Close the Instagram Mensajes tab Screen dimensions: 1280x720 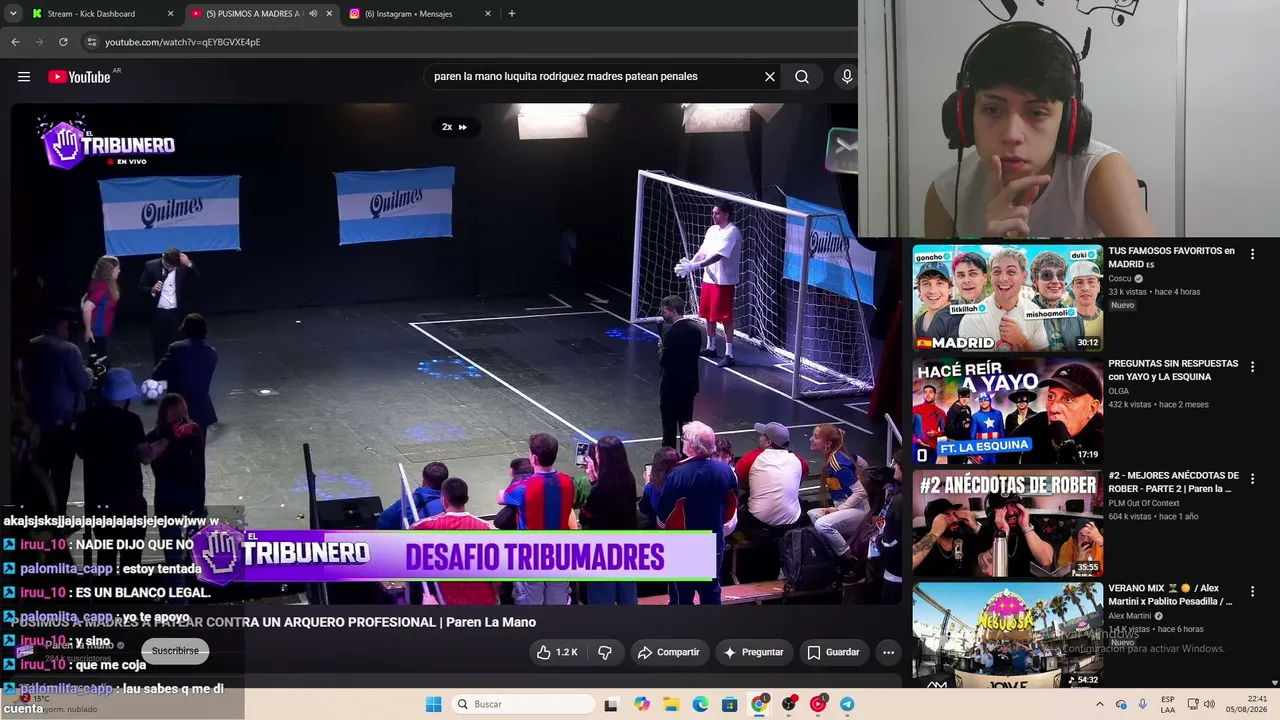pos(488,14)
